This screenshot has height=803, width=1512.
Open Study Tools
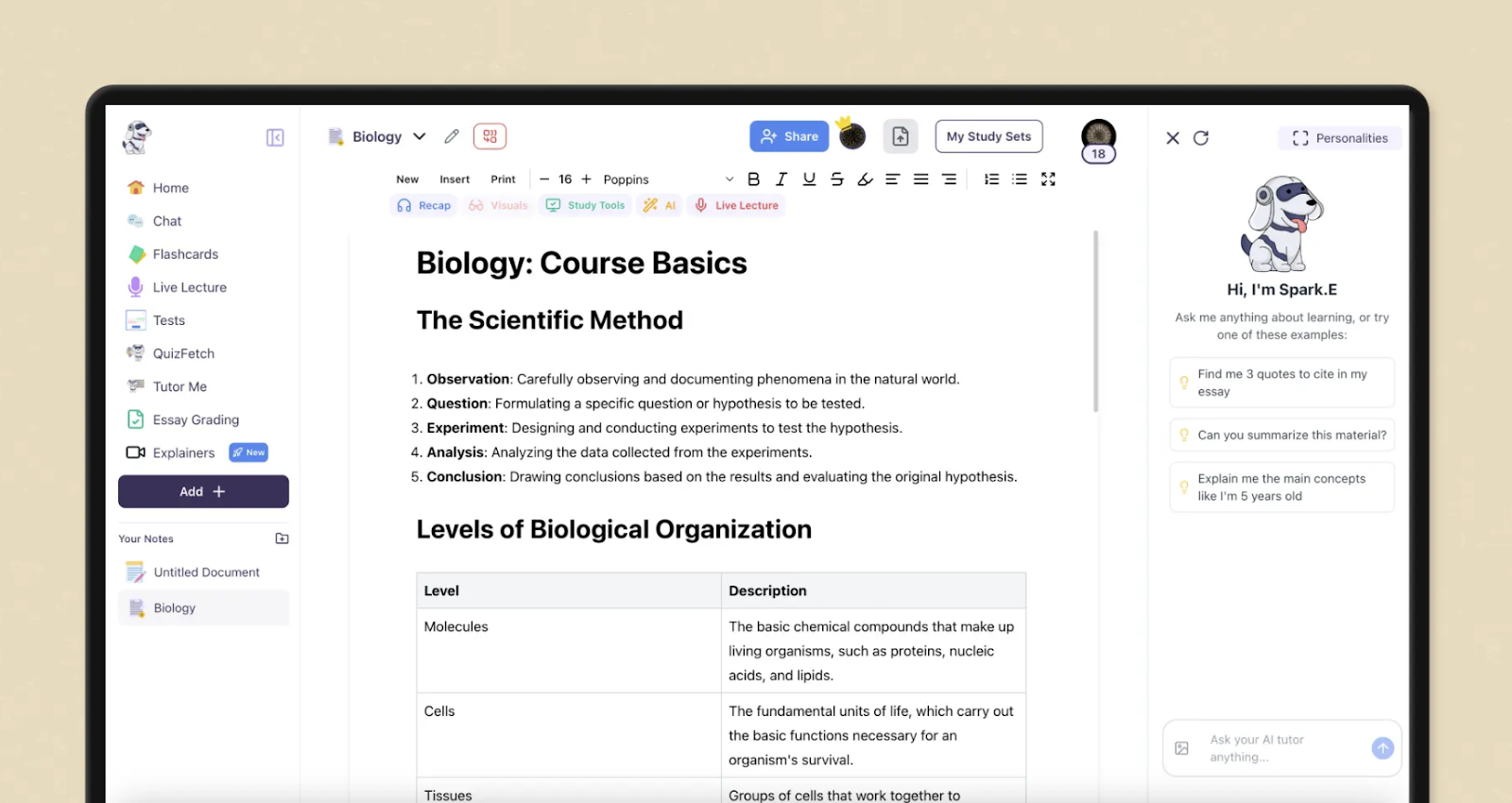pos(586,205)
